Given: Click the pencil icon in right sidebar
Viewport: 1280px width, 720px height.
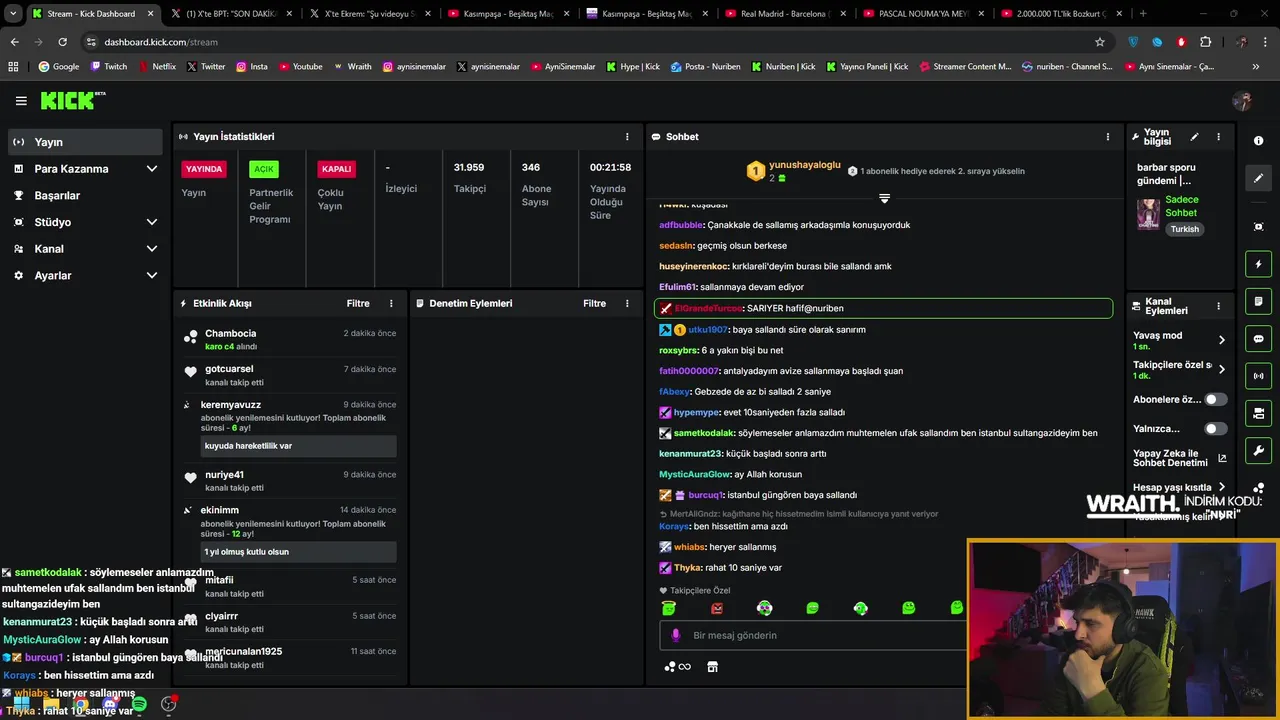Looking at the screenshot, I should [x=1259, y=178].
